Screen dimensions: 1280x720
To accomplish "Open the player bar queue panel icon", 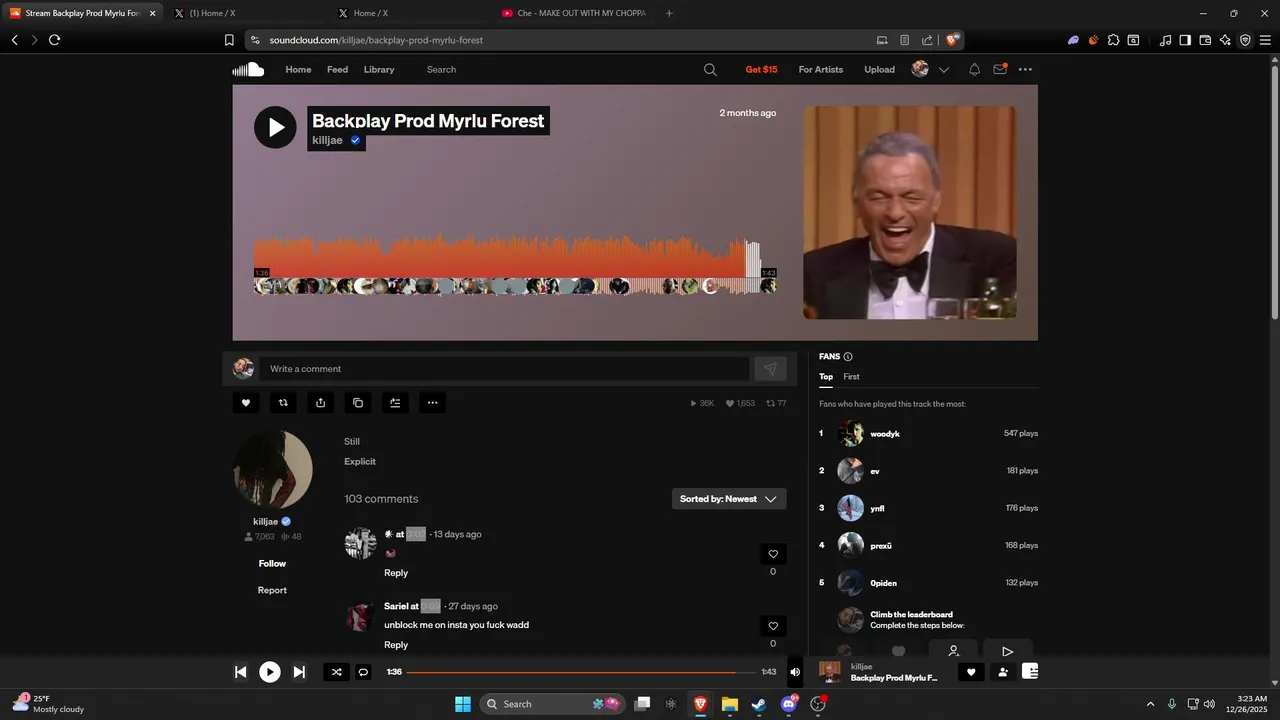I will click(x=1030, y=672).
